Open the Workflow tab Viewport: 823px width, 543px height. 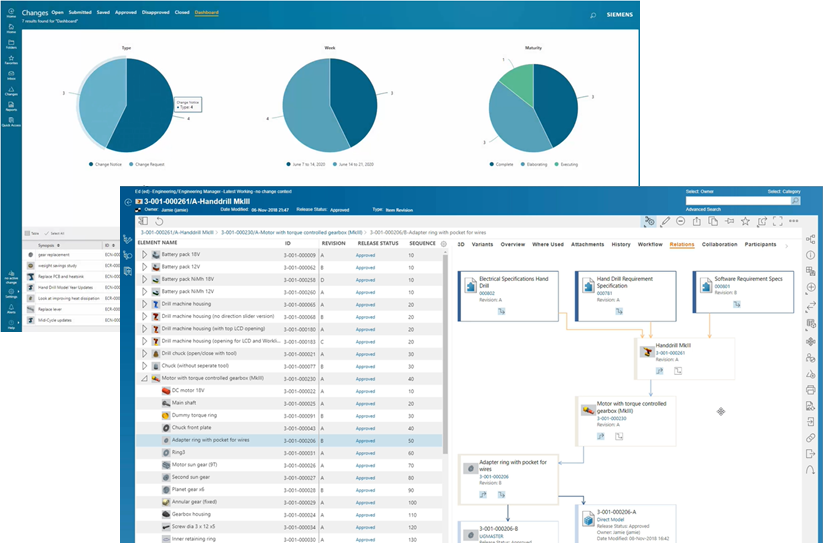point(650,244)
